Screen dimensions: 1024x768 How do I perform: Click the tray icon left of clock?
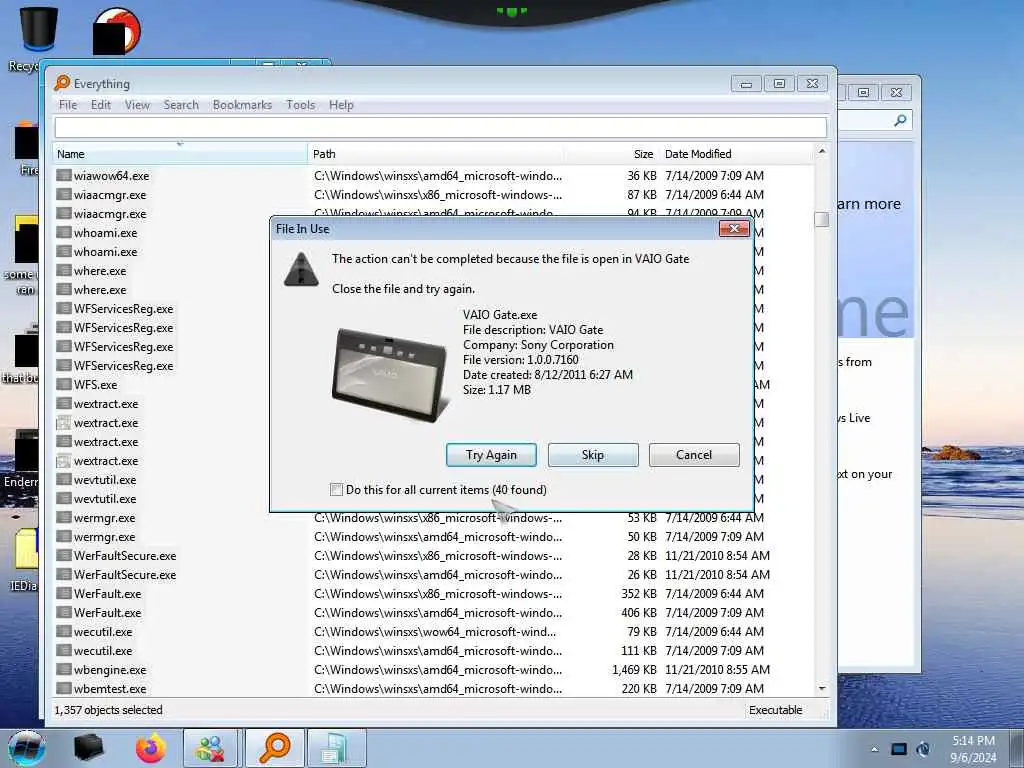point(923,749)
